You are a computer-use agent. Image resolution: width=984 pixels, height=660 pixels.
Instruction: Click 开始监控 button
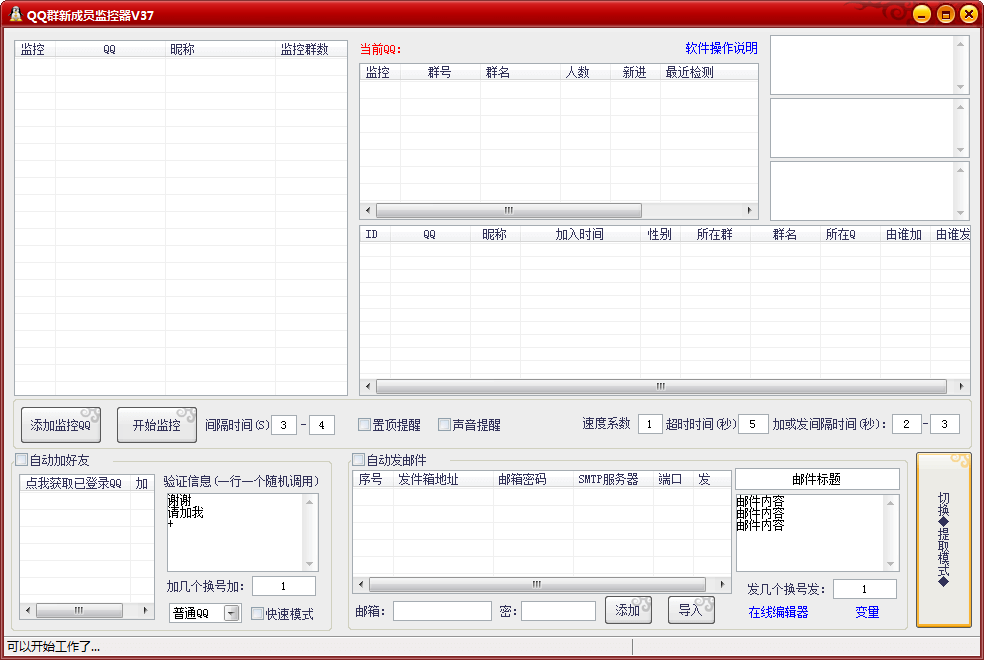(x=157, y=425)
